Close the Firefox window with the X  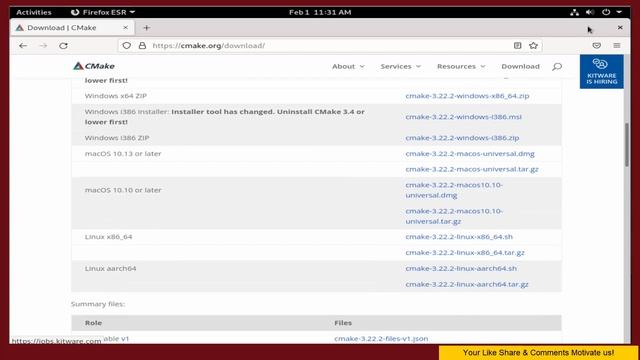(620, 27)
